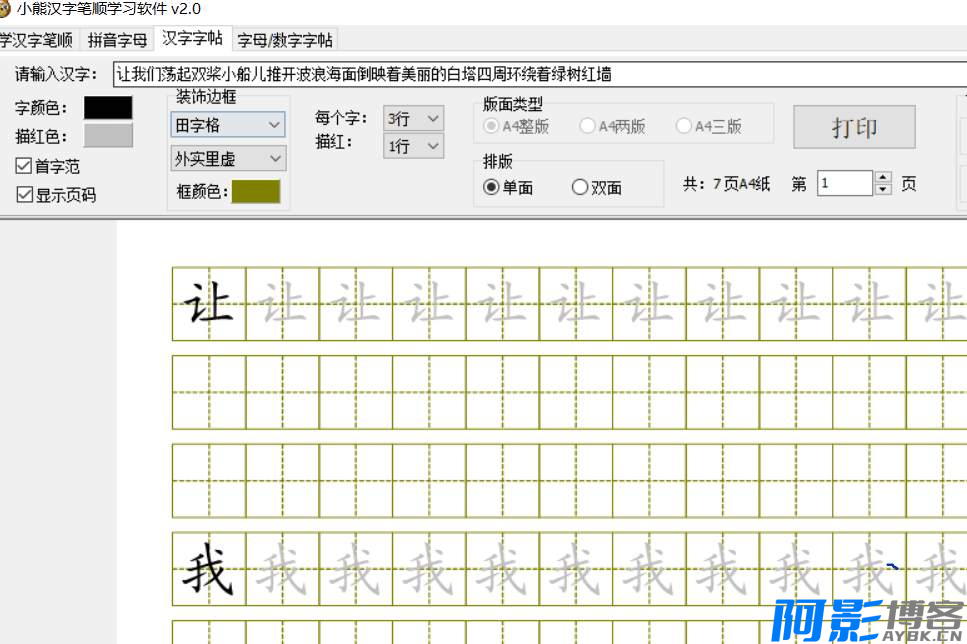Click the black model character 让
This screenshot has width=967, height=644.
click(x=208, y=303)
